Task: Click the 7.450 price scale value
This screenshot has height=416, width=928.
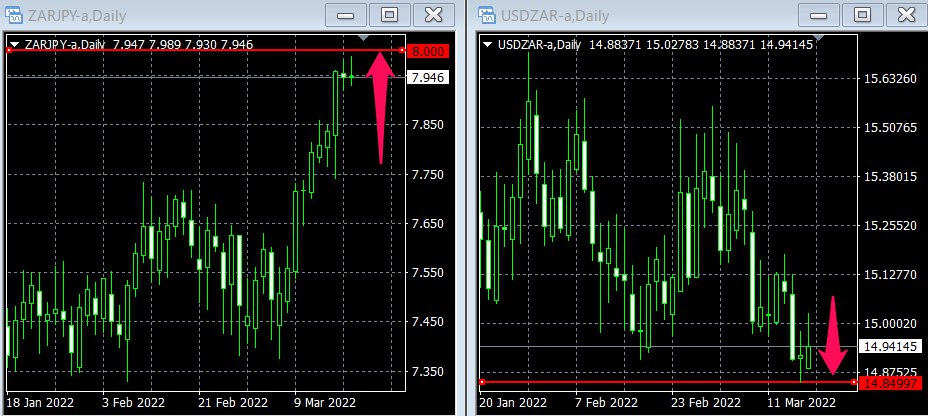Action: click(x=428, y=322)
